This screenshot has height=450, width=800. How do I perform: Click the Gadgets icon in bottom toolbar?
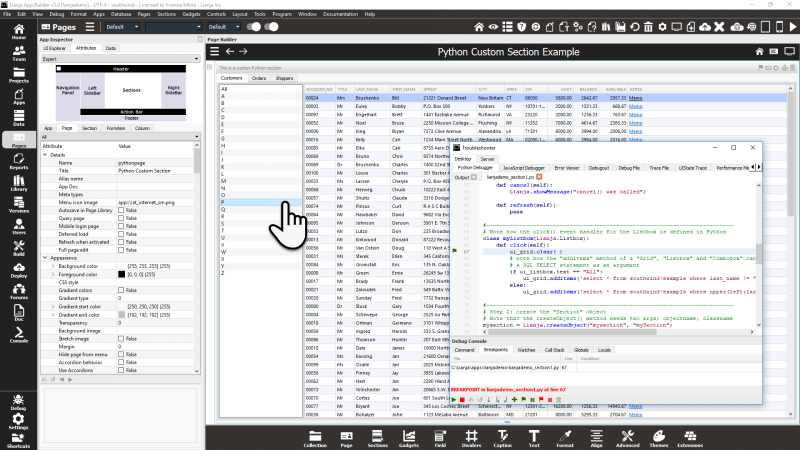408,435
